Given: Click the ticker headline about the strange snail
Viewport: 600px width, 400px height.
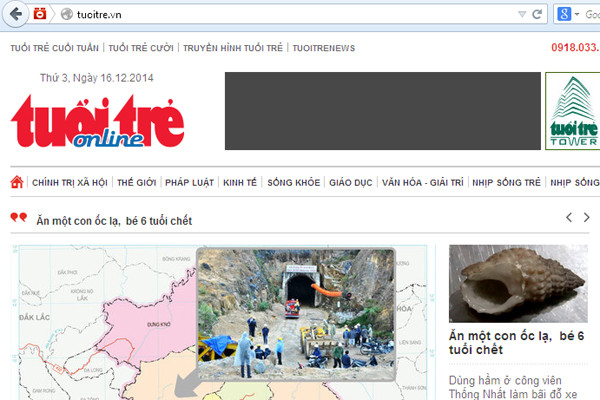Looking at the screenshot, I should pos(114,220).
